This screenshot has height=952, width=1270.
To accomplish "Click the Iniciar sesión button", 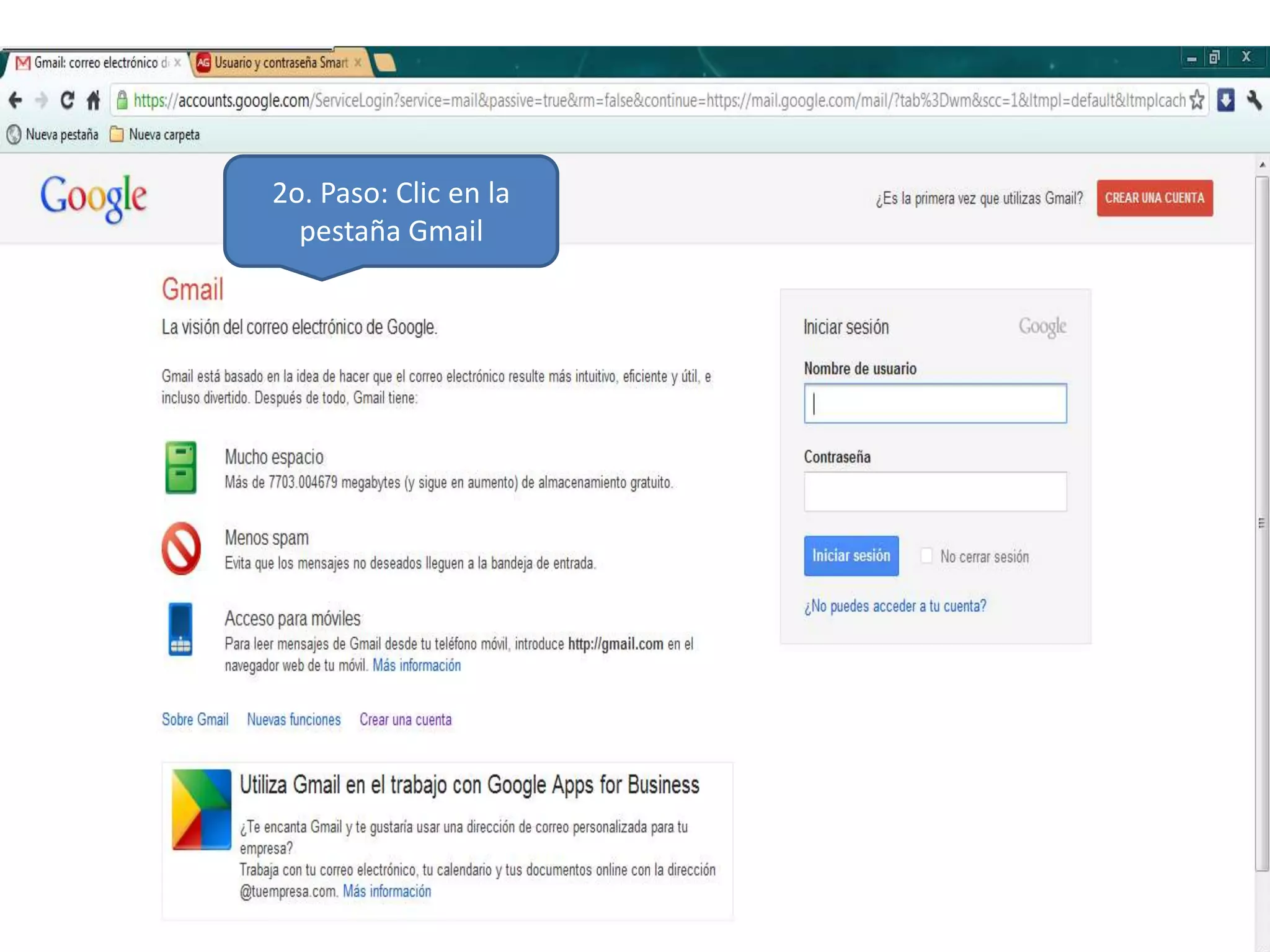I will tap(851, 555).
